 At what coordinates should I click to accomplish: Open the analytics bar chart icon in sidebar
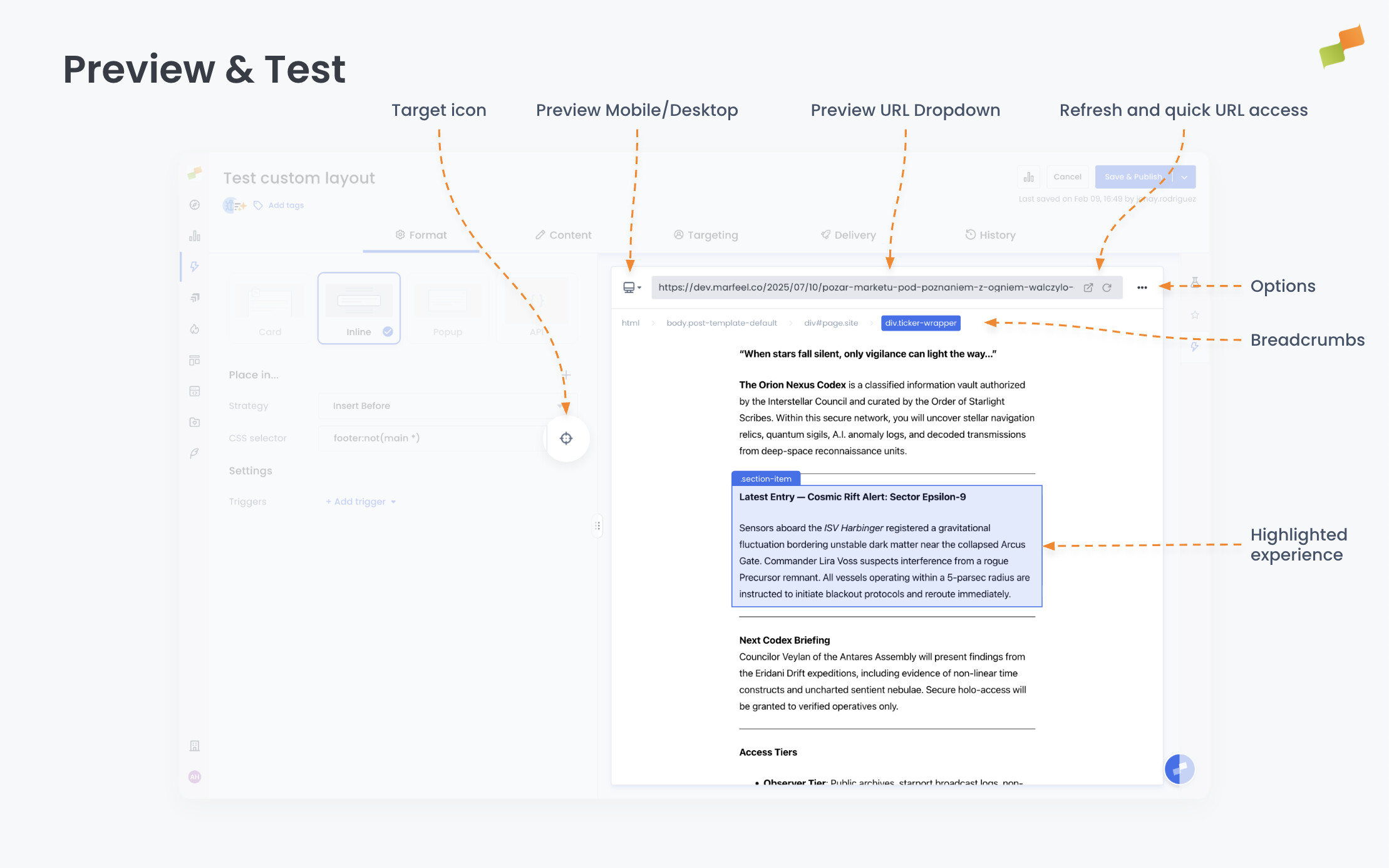[x=195, y=235]
